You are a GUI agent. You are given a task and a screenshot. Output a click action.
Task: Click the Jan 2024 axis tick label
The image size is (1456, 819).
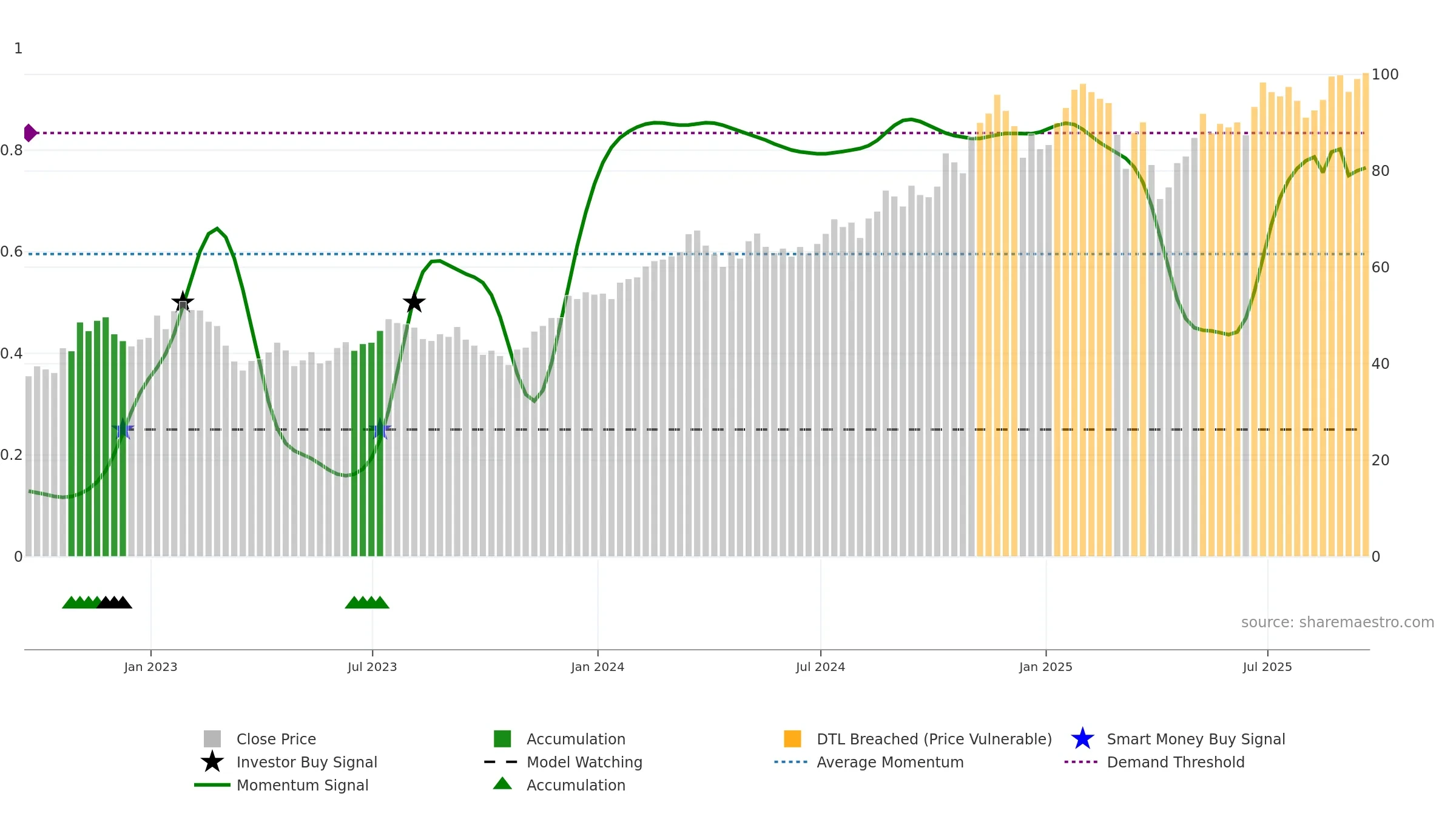pos(598,667)
